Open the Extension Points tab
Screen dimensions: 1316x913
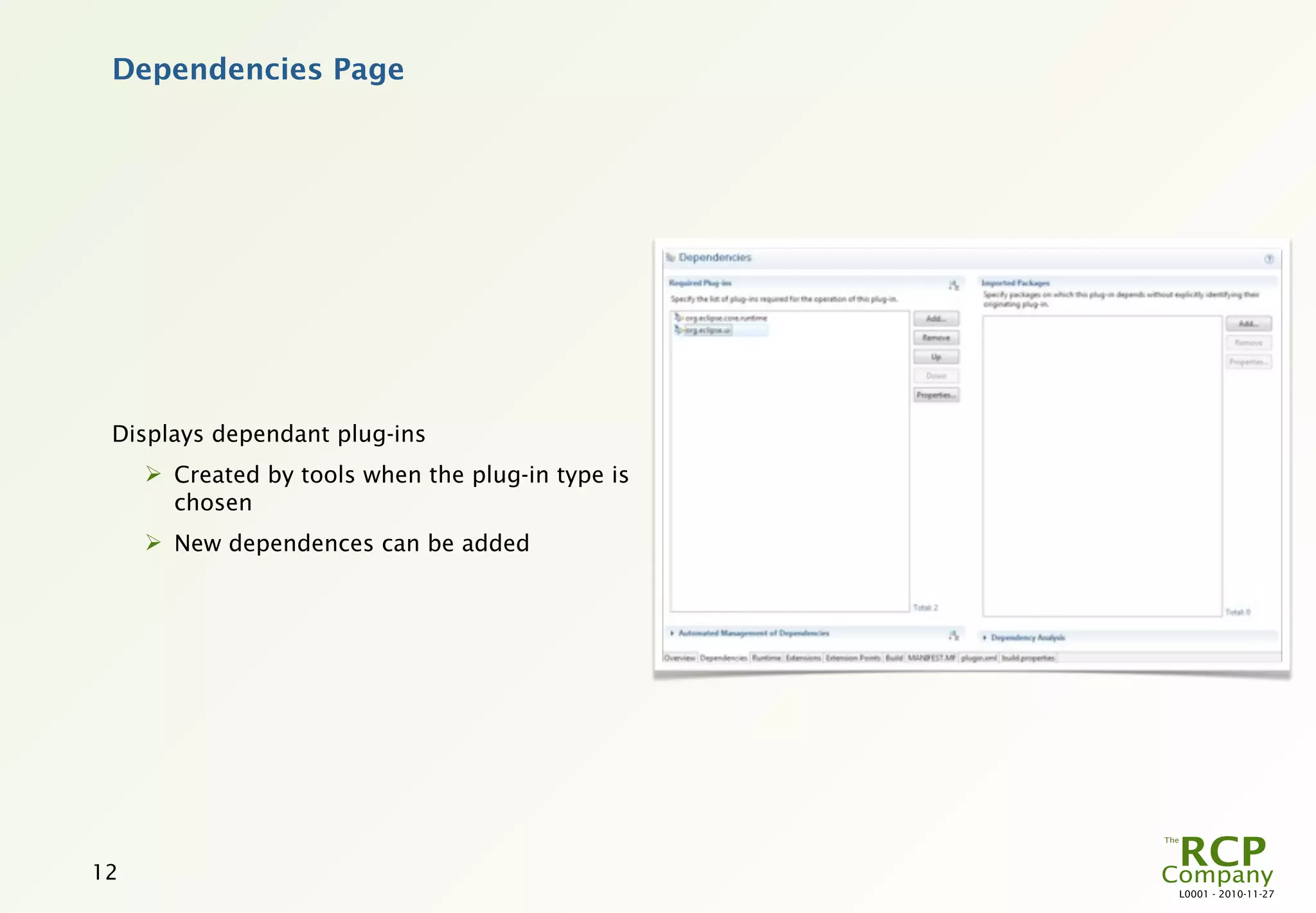tap(853, 658)
